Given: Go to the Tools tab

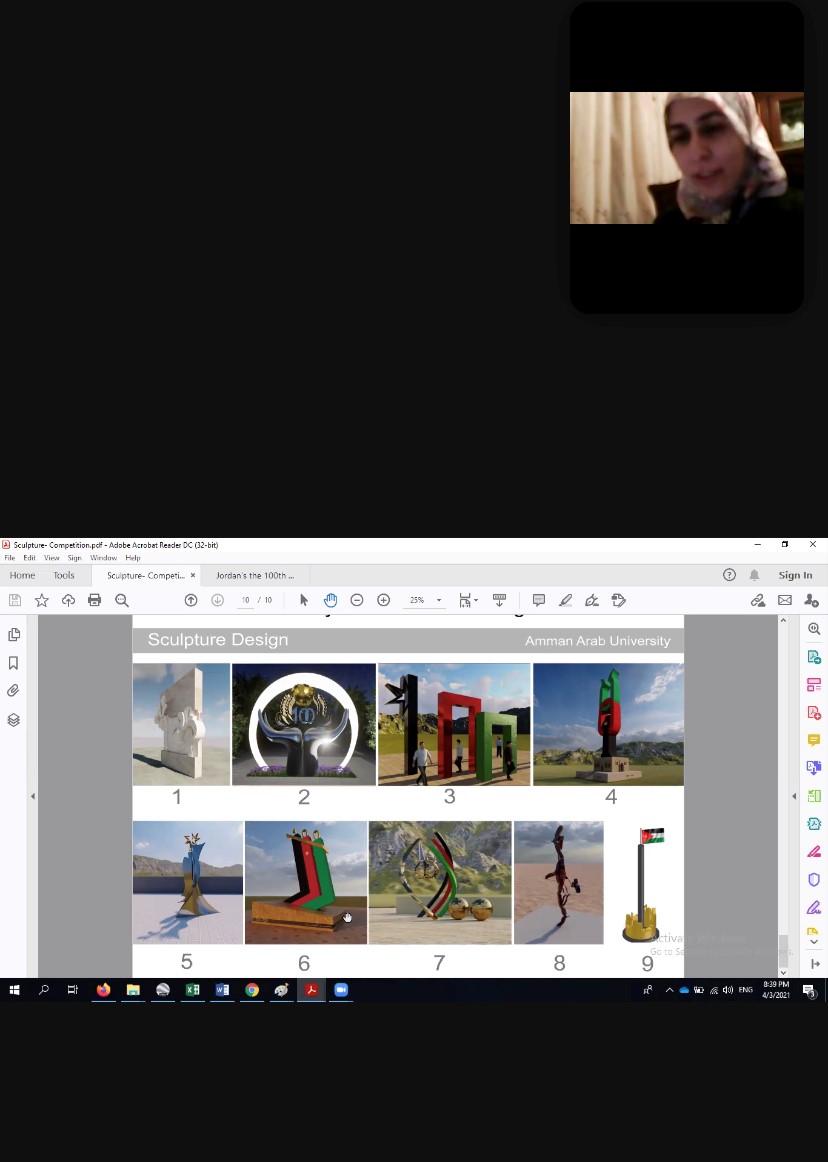Looking at the screenshot, I should coord(64,575).
